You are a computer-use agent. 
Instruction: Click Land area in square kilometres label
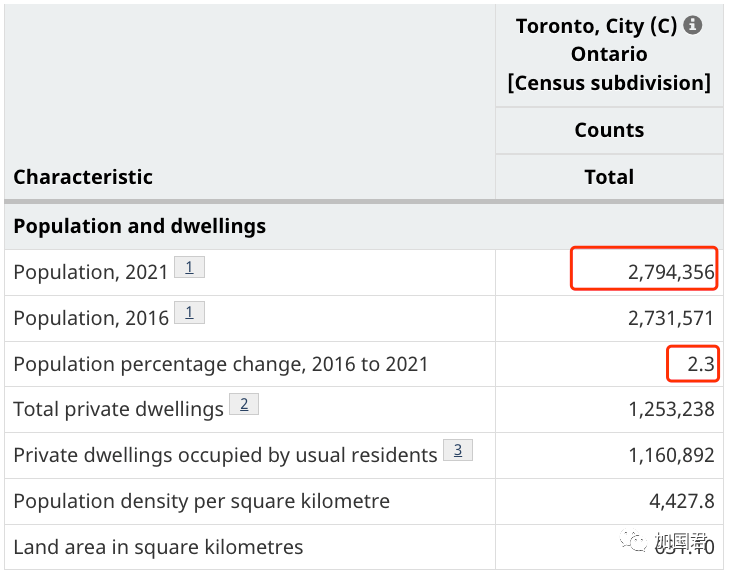tap(158, 547)
